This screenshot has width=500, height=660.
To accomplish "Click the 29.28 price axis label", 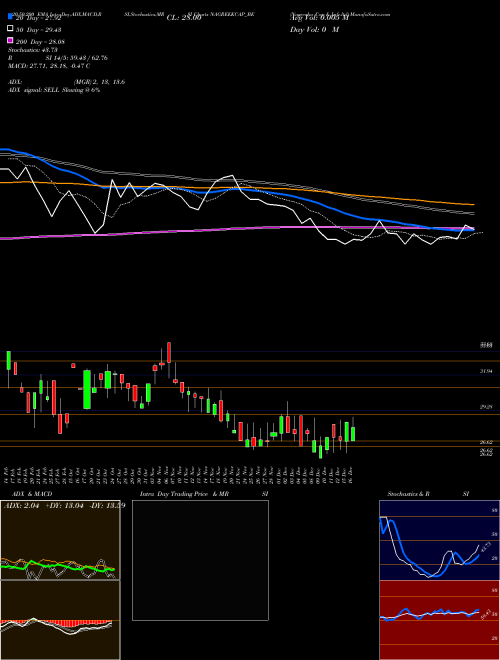I will pos(486,407).
